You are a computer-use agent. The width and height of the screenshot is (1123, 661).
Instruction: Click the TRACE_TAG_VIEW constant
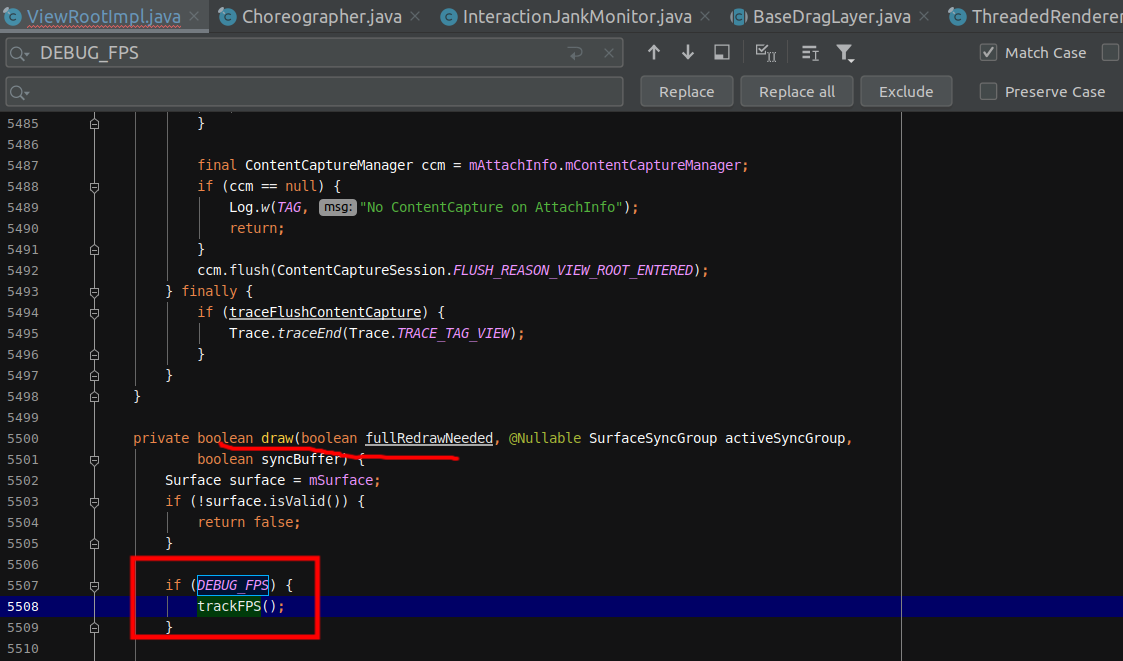pos(453,333)
